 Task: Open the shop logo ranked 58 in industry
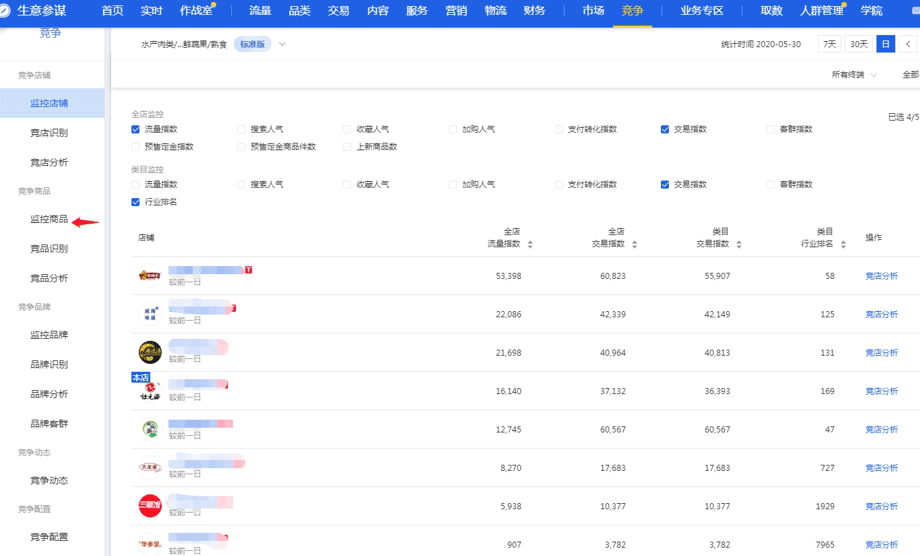click(x=150, y=275)
